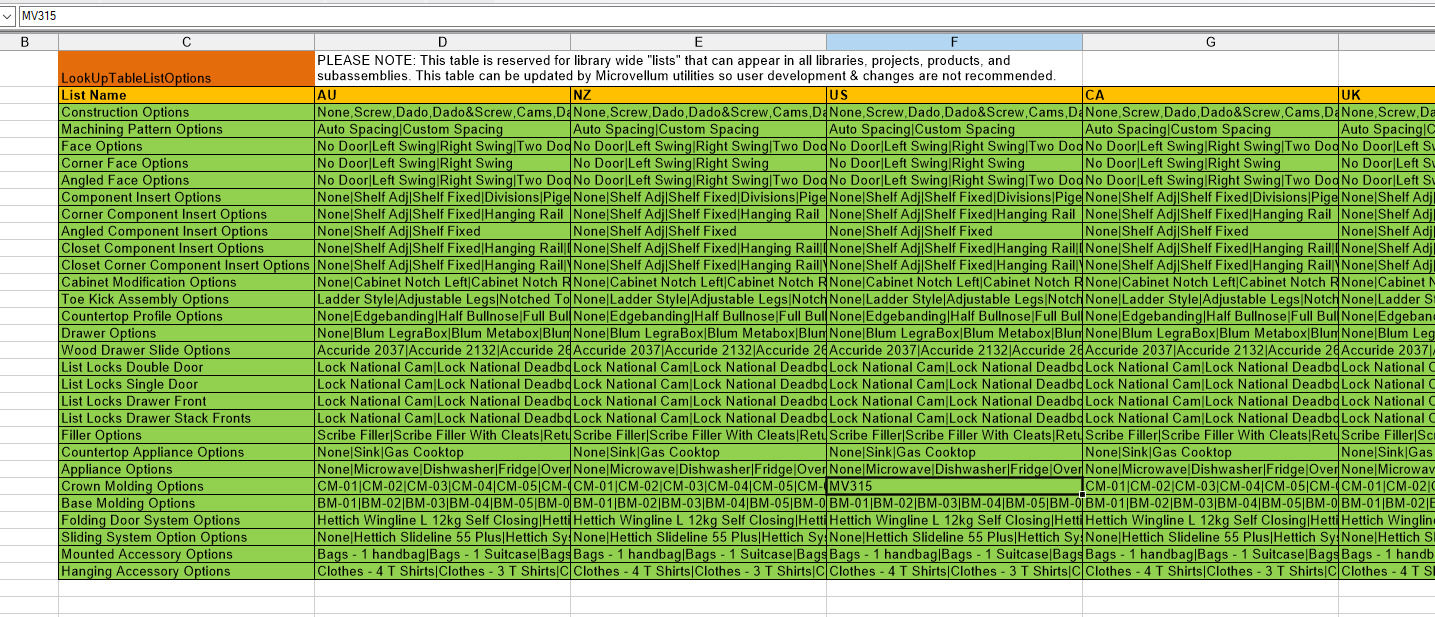Click the Mounted Accessory Options cell
Screen dimensions: 1435x617
tap(186, 554)
